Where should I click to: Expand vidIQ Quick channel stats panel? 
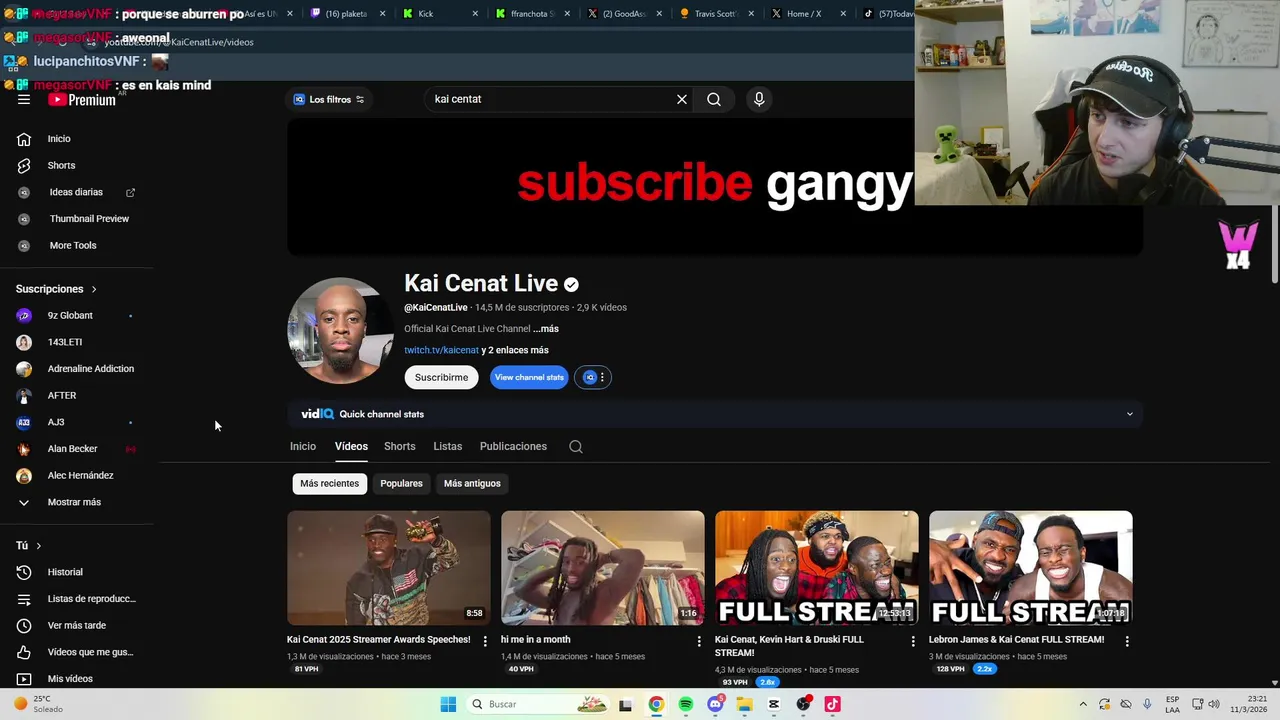click(x=1130, y=414)
